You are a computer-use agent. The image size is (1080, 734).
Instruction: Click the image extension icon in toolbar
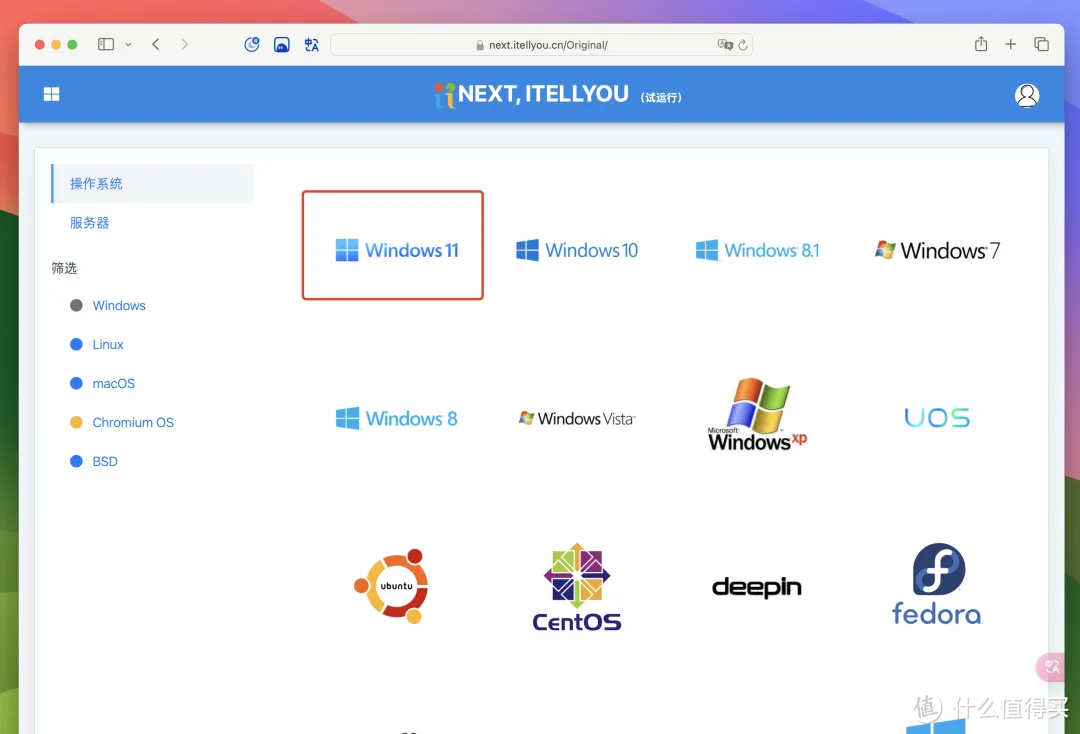[x=282, y=45]
